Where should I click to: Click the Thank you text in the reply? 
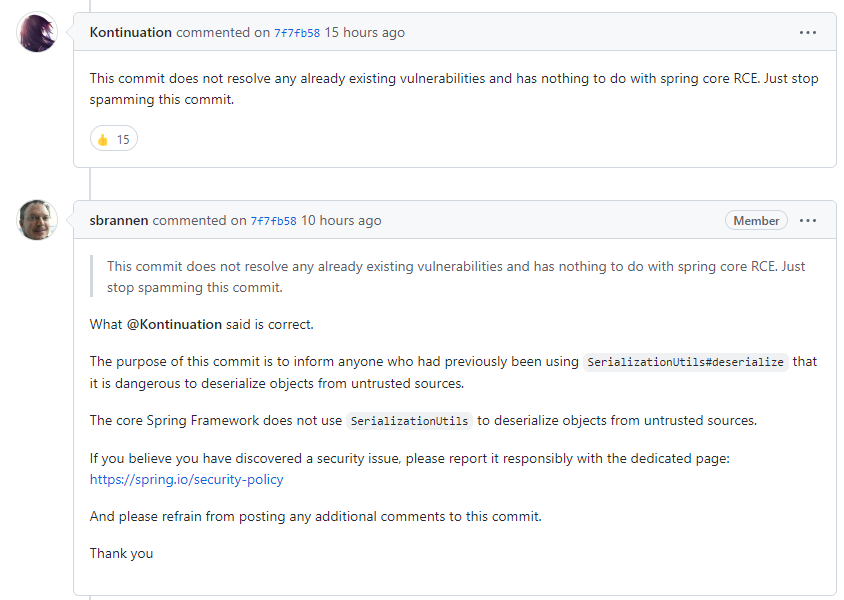coord(121,553)
